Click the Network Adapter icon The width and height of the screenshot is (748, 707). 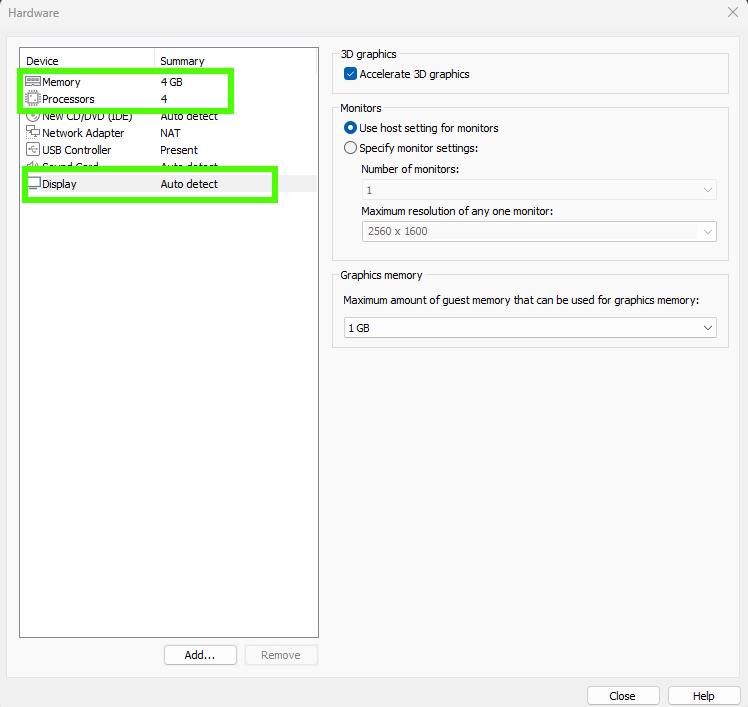[x=32, y=132]
